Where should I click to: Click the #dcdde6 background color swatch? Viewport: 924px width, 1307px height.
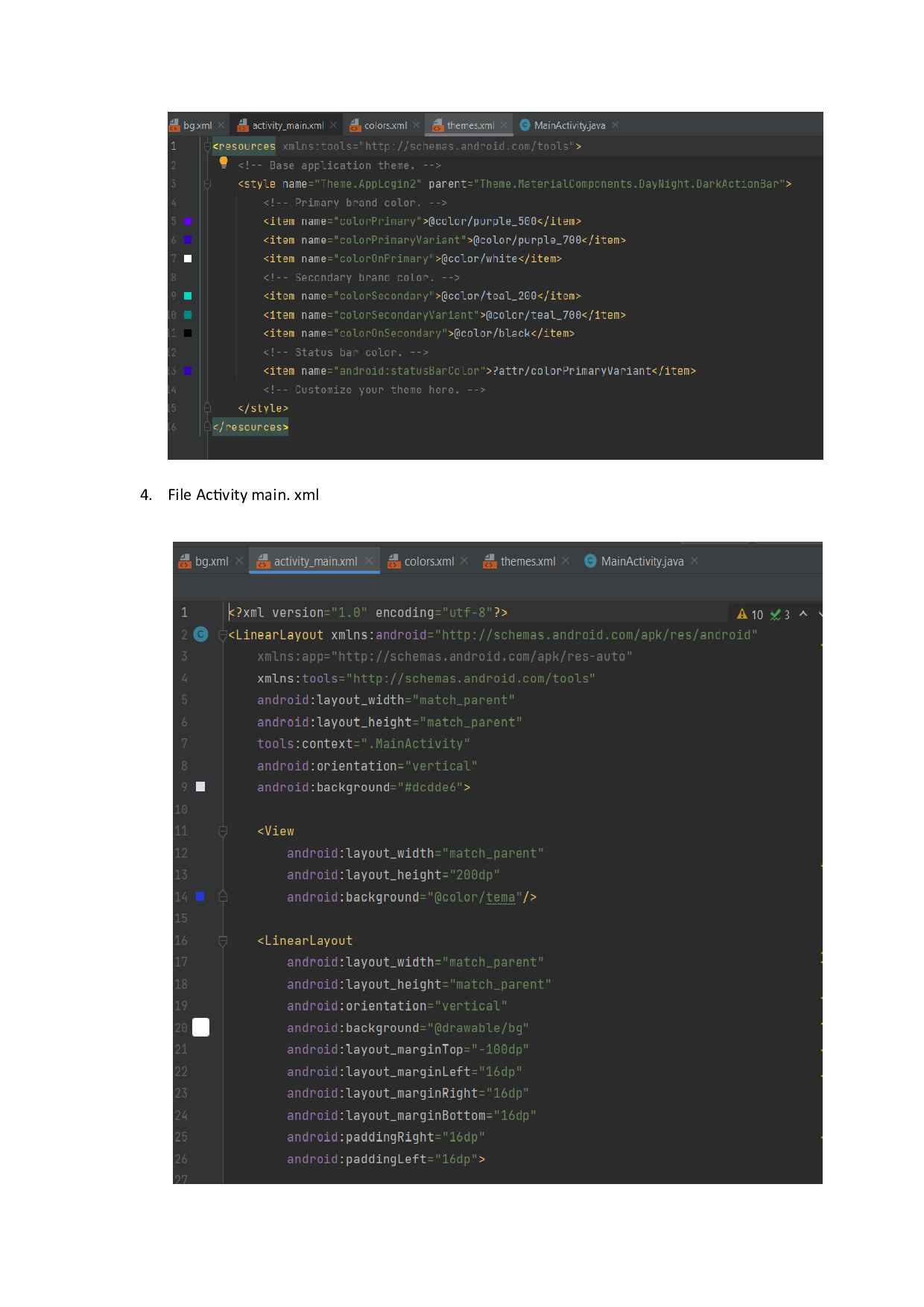[x=200, y=787]
